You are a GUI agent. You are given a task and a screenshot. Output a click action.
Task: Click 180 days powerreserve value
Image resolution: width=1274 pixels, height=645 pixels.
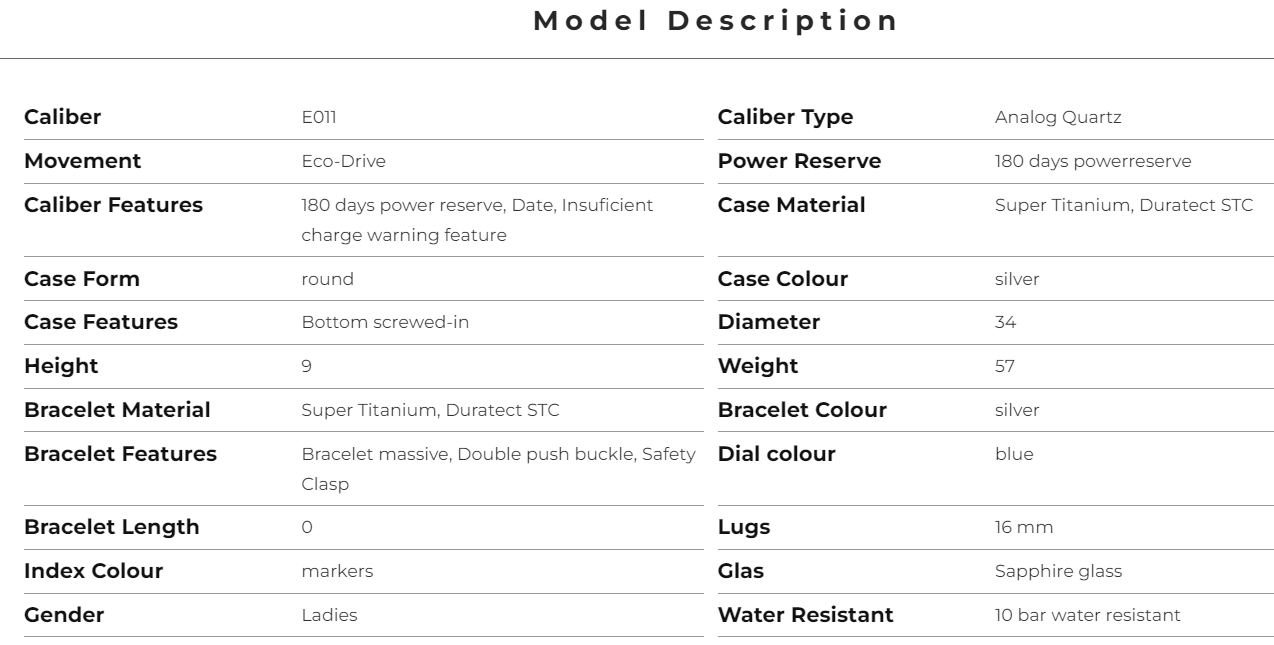(x=1093, y=161)
